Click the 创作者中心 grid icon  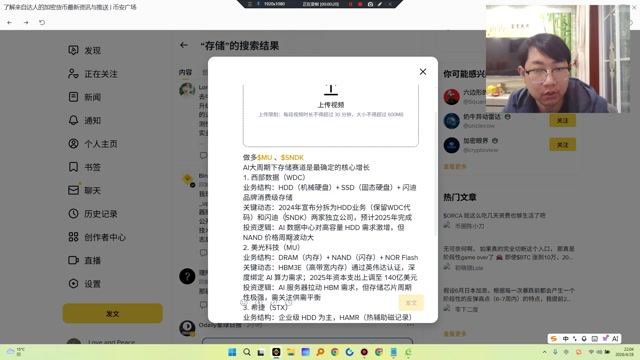[73, 237]
